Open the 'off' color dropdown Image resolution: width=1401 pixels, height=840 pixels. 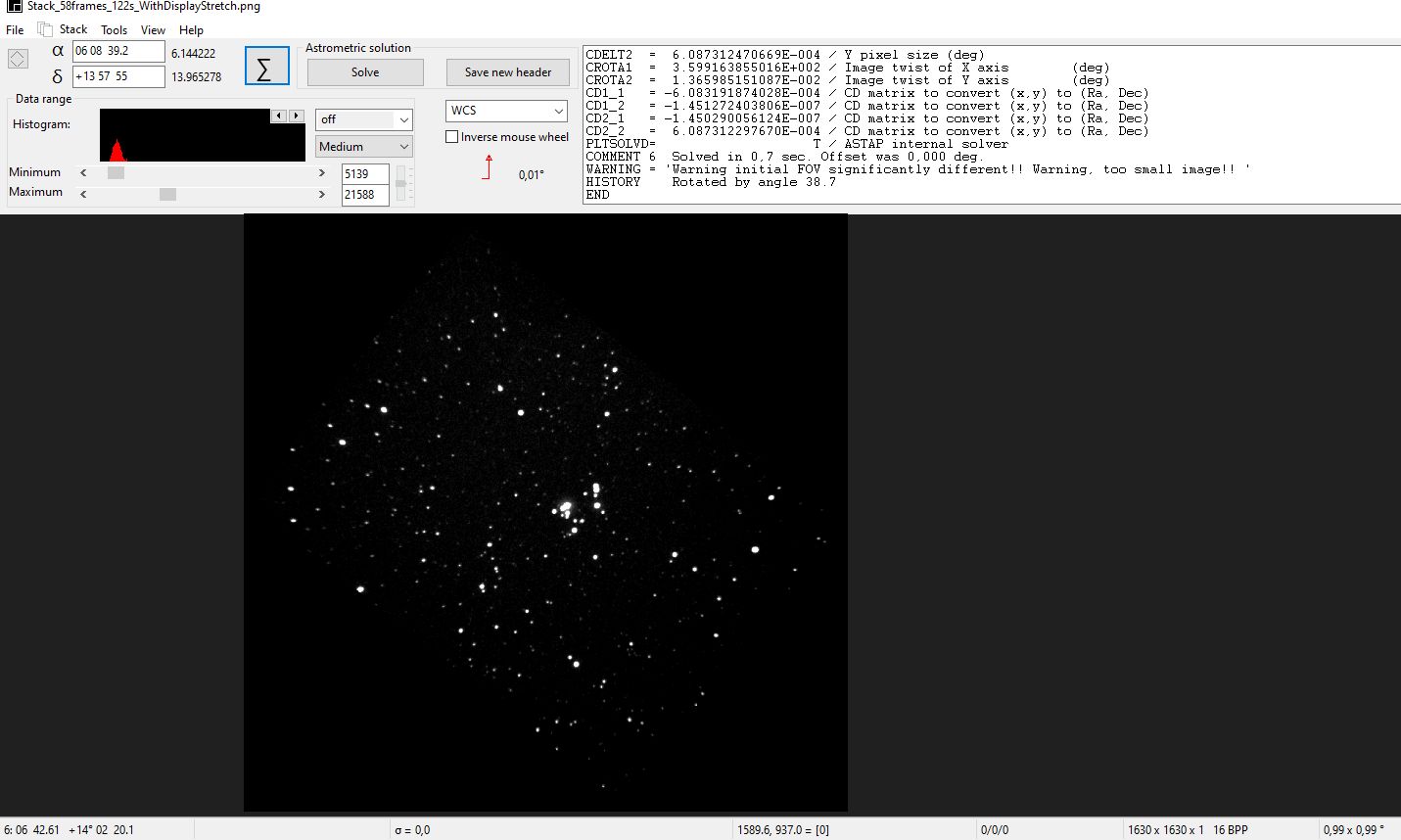pos(363,119)
